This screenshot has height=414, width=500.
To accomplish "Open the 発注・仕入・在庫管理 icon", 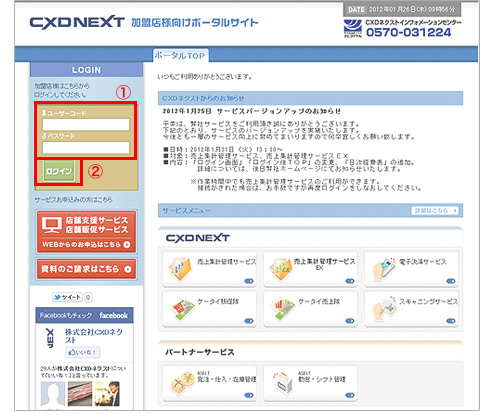I will coord(183,383).
